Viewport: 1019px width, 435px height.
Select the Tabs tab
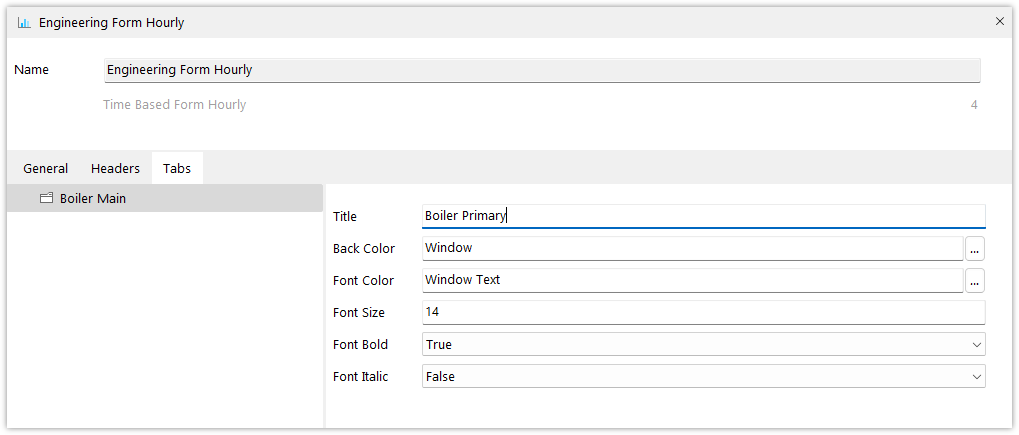click(177, 168)
